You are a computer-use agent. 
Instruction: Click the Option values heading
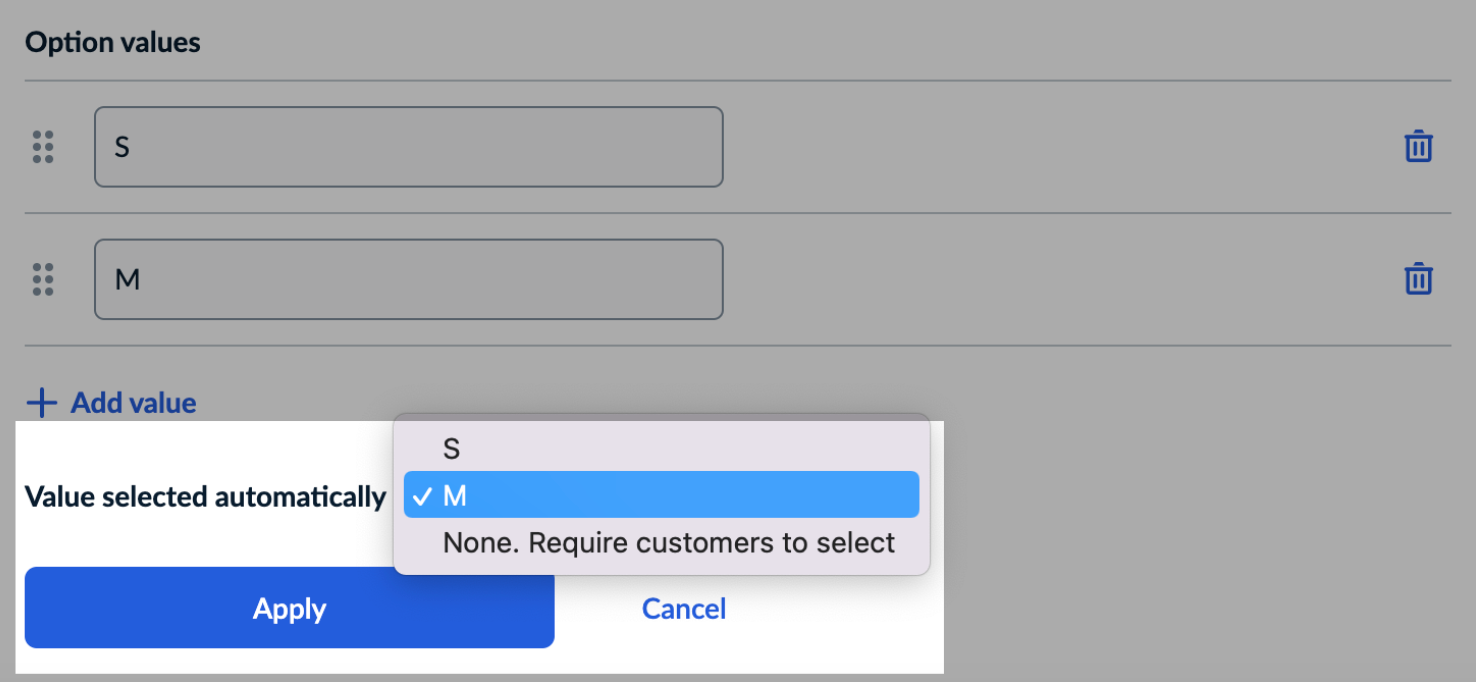[113, 43]
